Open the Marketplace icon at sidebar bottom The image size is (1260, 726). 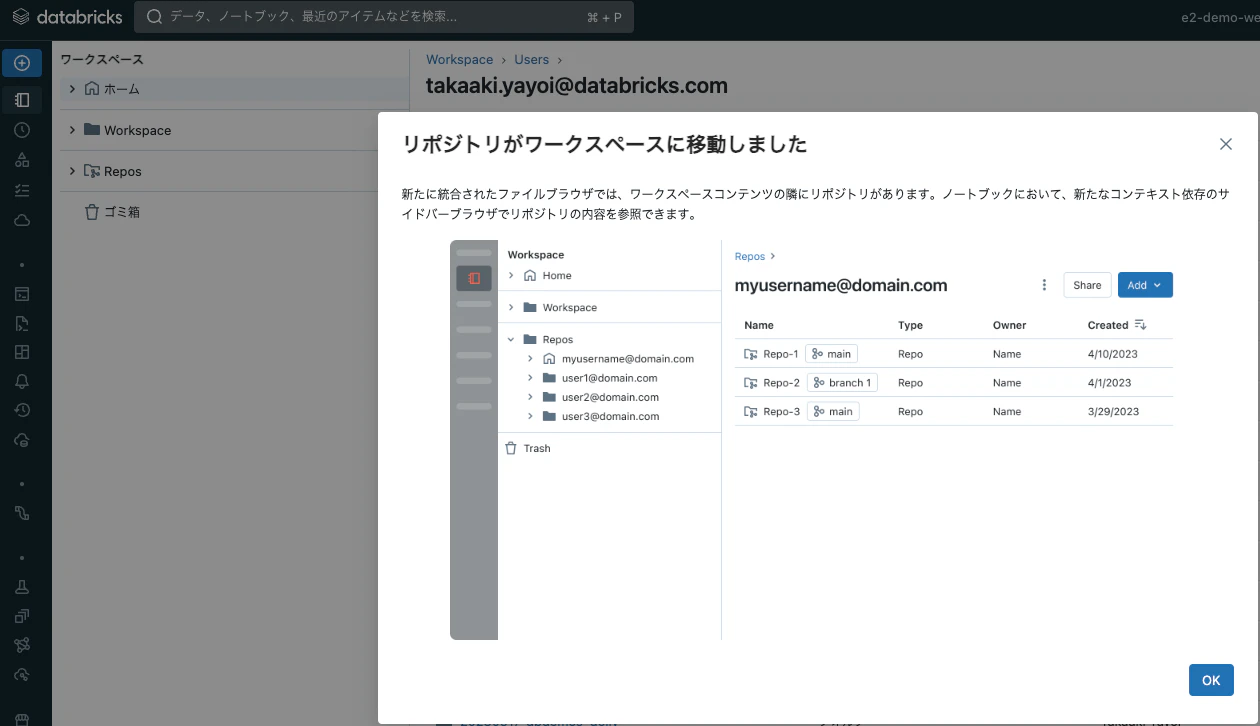point(22,718)
